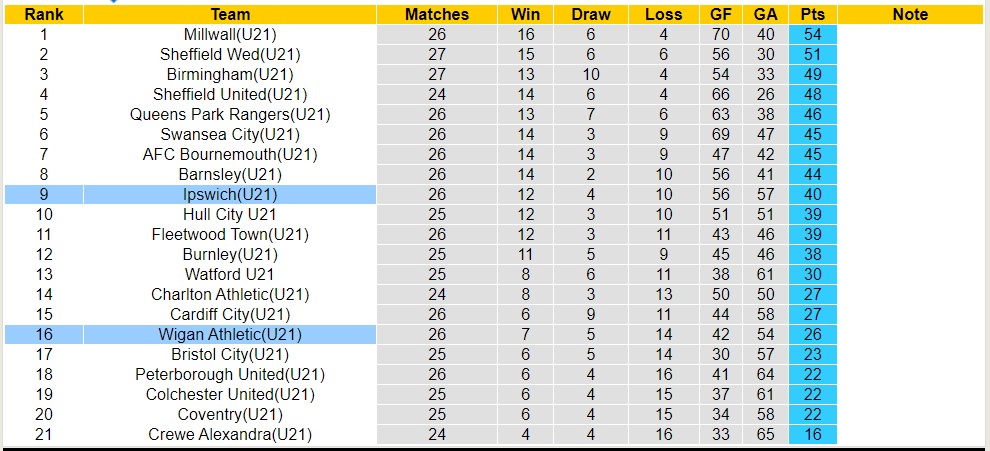Click the GA column header

[x=765, y=14]
